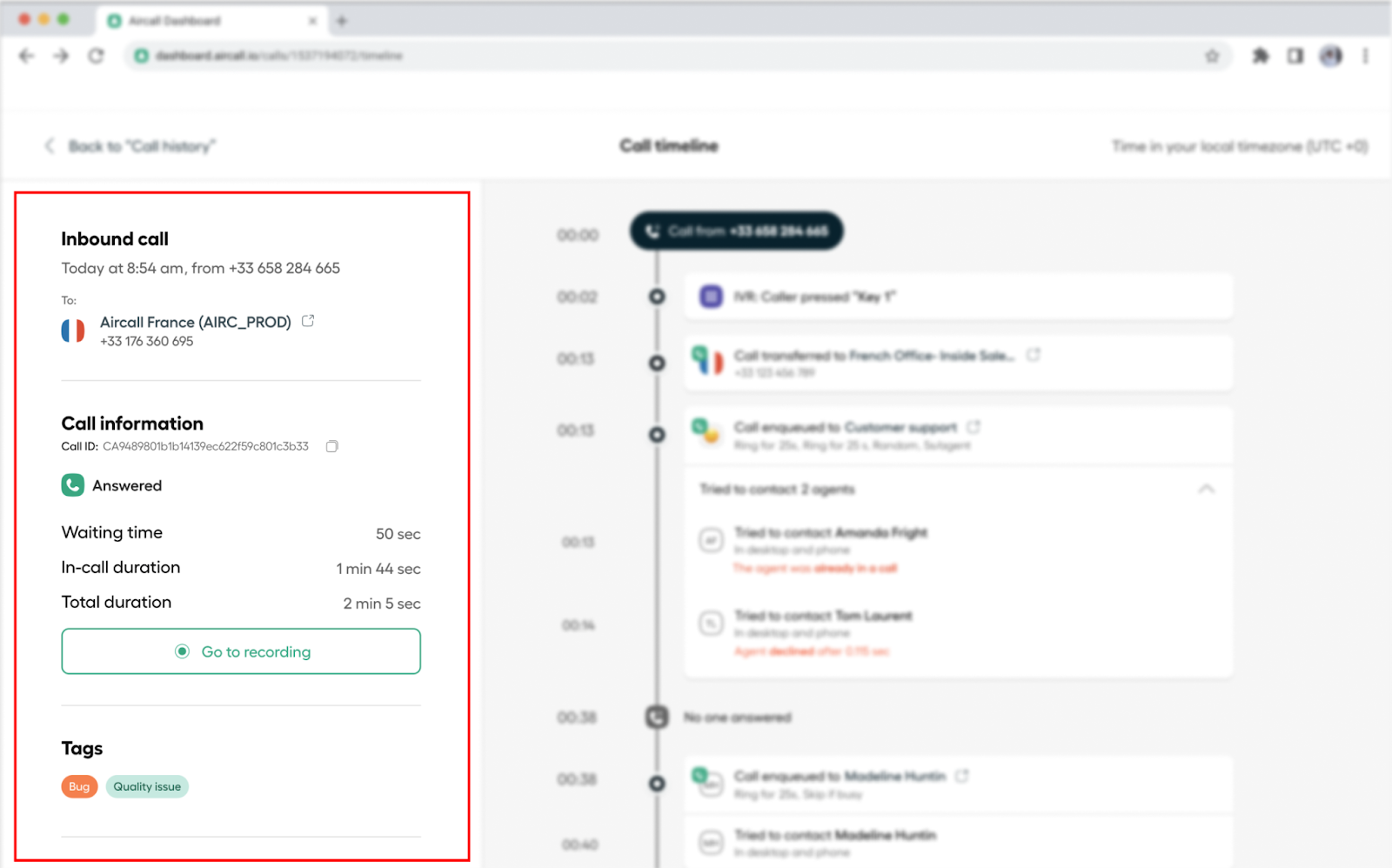Click the back chevron beside Call history
Viewport: 1392px width, 868px height.
click(50, 146)
